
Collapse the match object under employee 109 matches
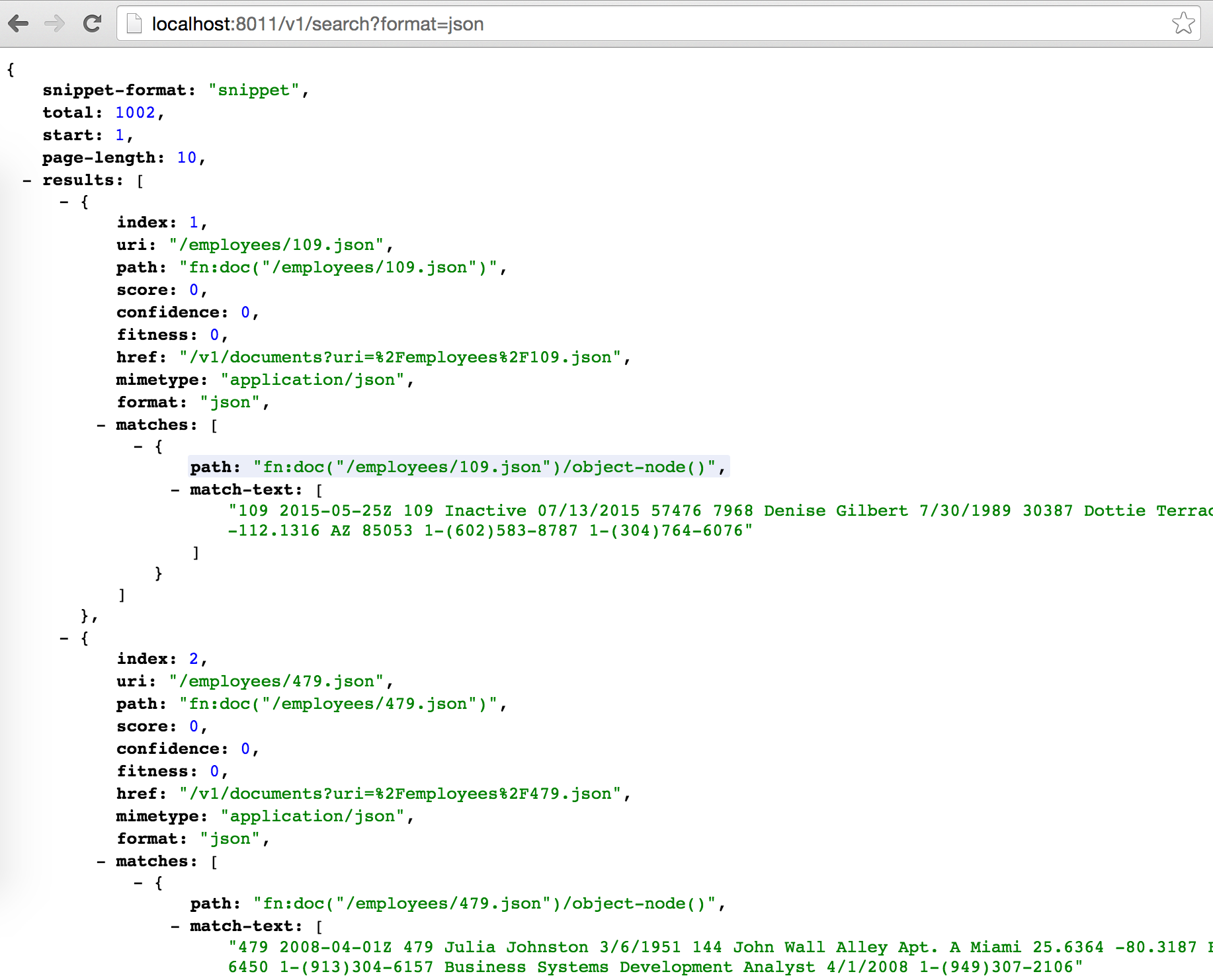pyautogui.click(x=138, y=446)
